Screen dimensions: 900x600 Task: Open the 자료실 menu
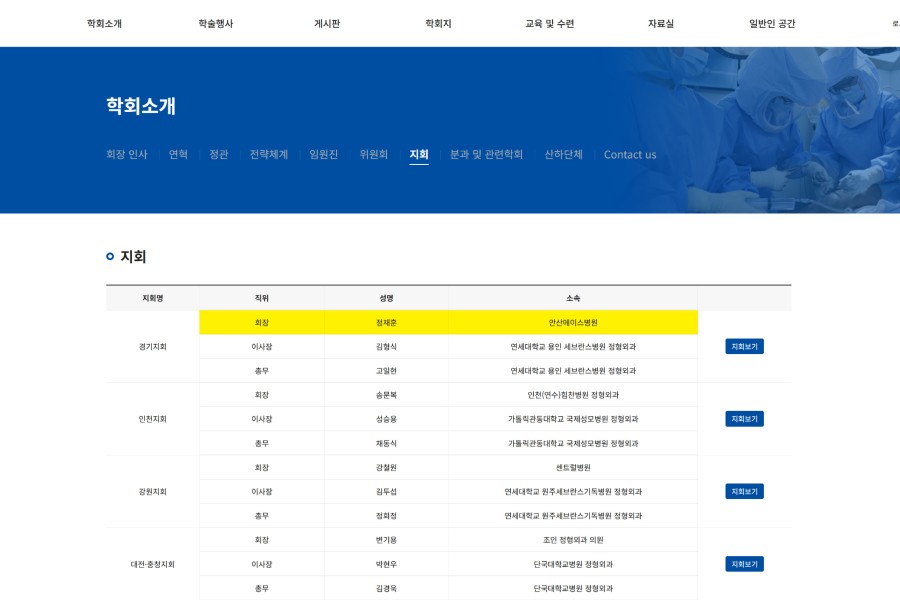pyautogui.click(x=660, y=24)
